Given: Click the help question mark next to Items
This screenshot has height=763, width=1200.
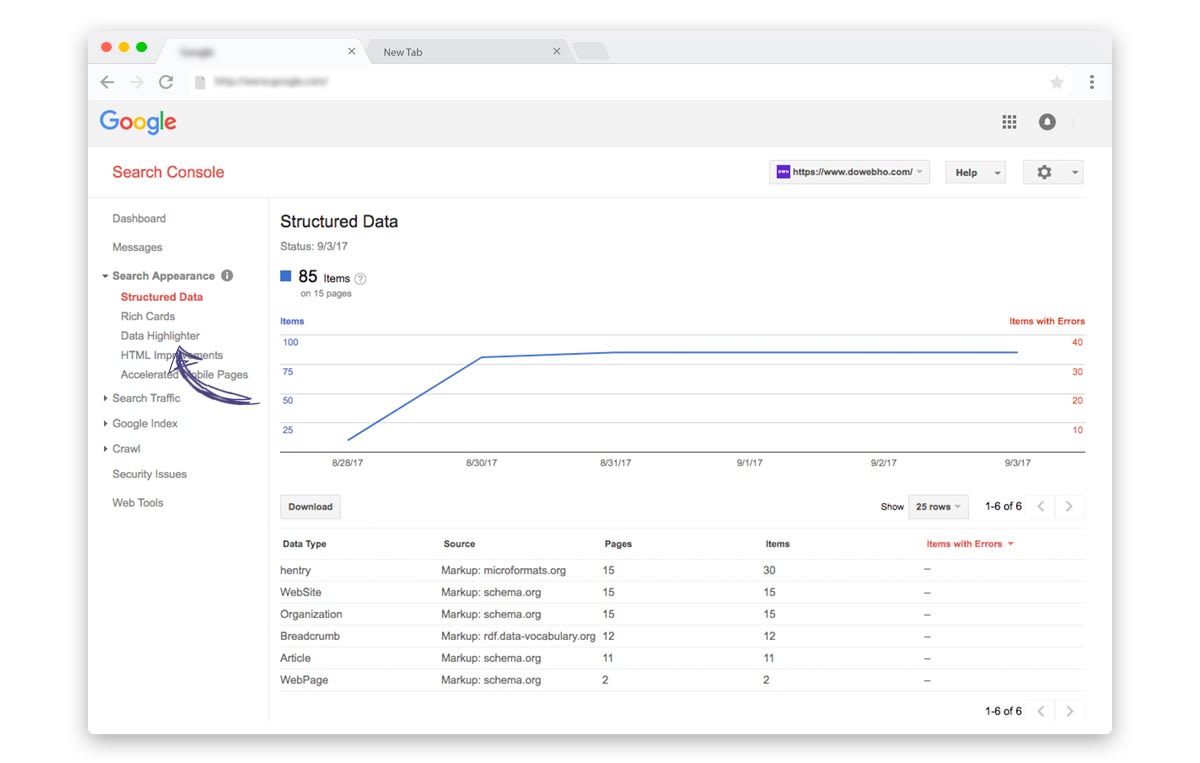Looking at the screenshot, I should tap(361, 279).
